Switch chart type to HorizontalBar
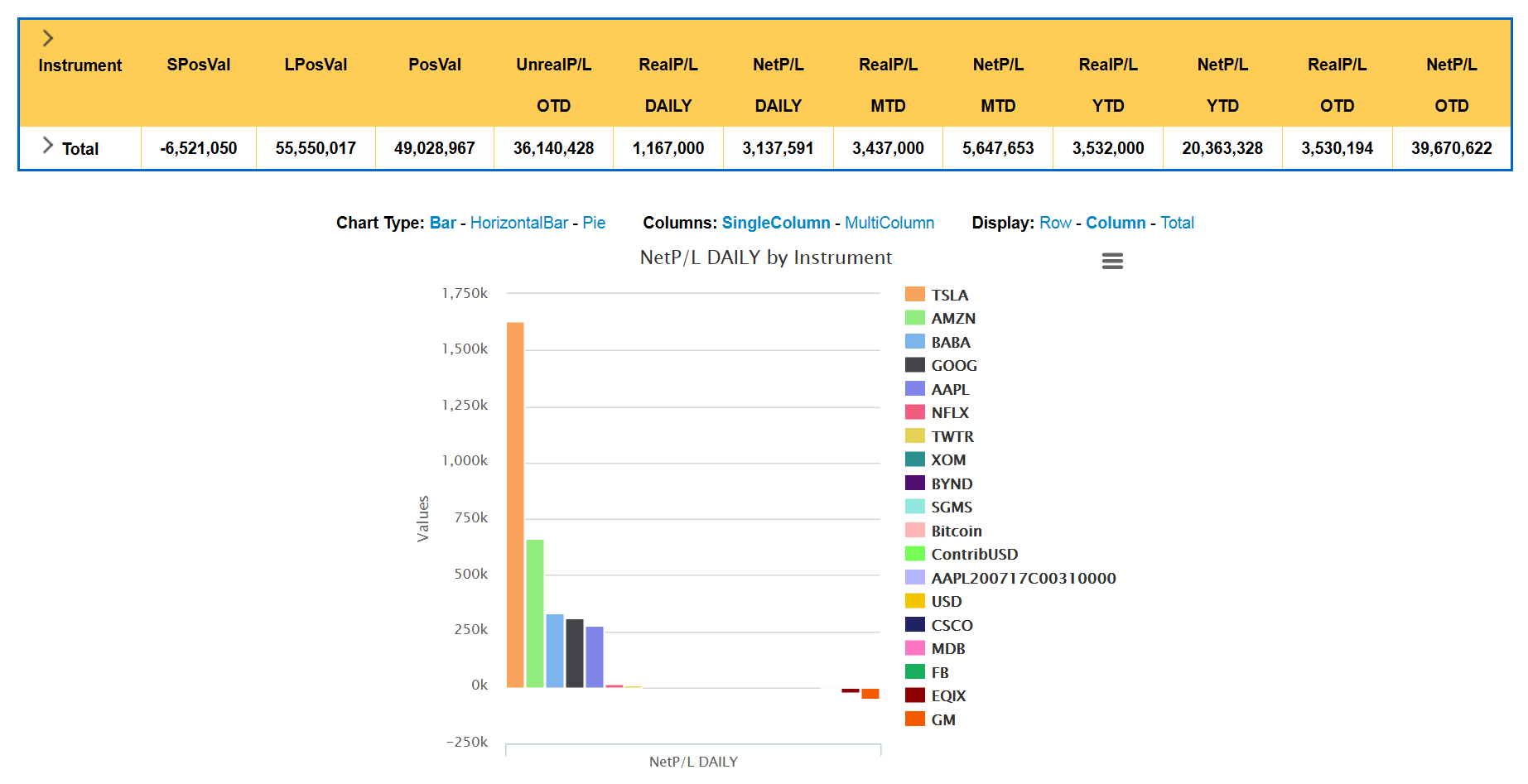Screen dimensions: 1528x784 click(x=518, y=223)
